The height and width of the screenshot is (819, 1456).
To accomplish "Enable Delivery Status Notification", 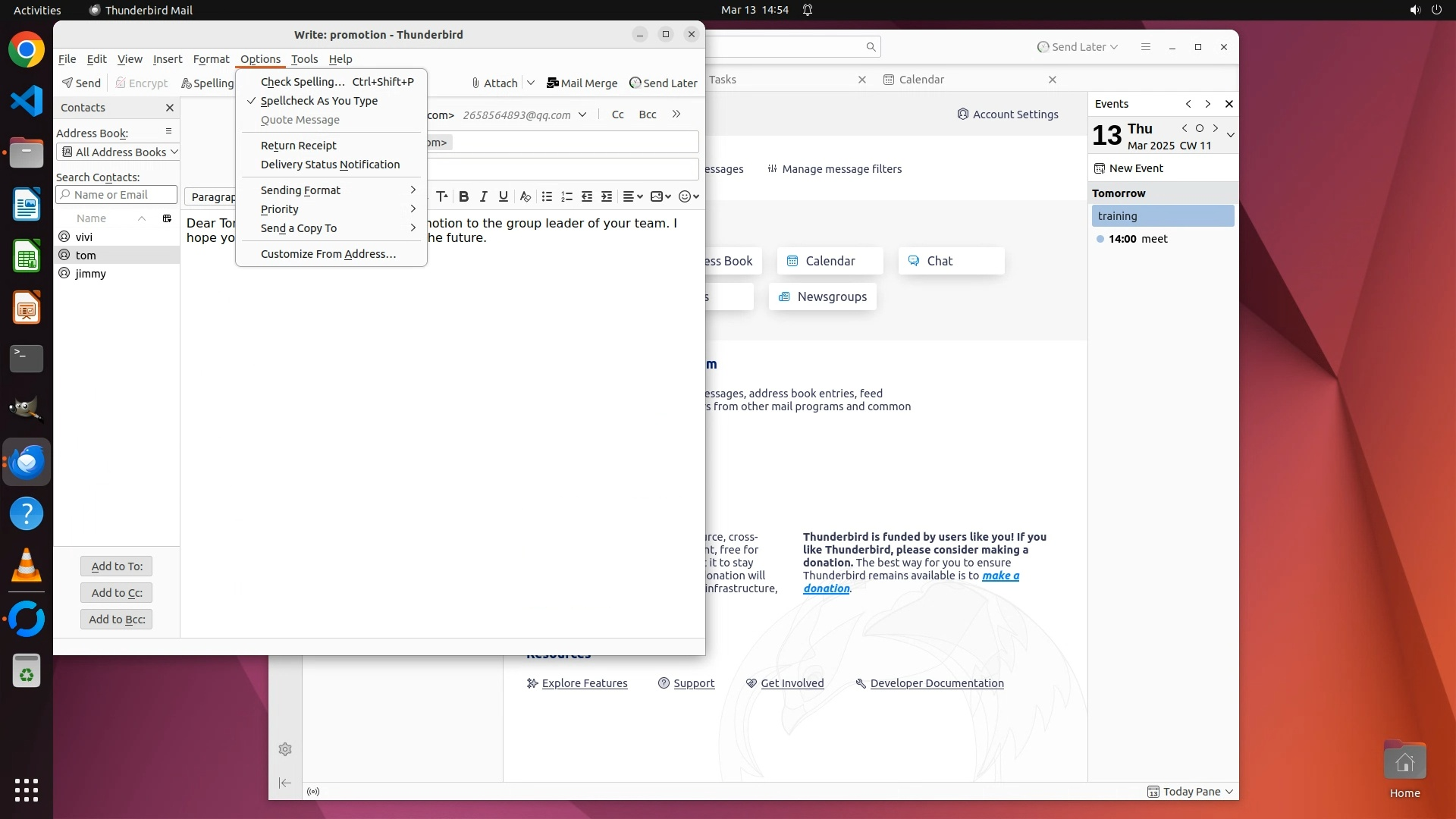I will click(x=330, y=165).
